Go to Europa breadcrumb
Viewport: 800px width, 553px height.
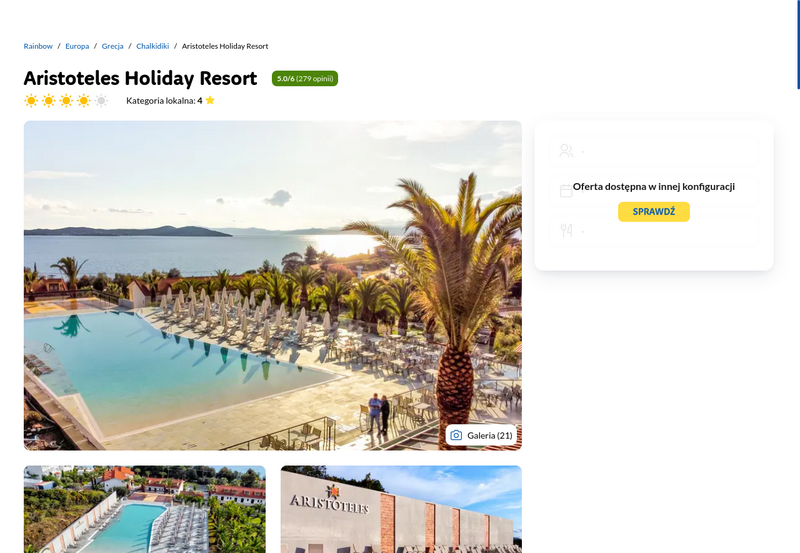coord(77,46)
